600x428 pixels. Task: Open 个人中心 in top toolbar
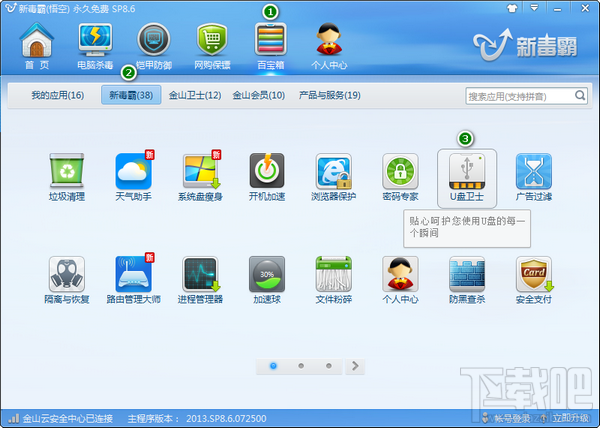pos(329,47)
